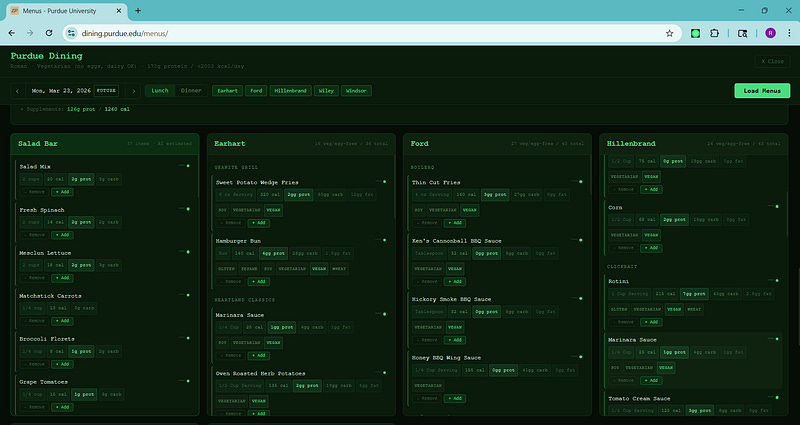Open the Extensions puzzle-piece menu
Image resolution: width=800 pixels, height=425 pixels.
pos(714,33)
